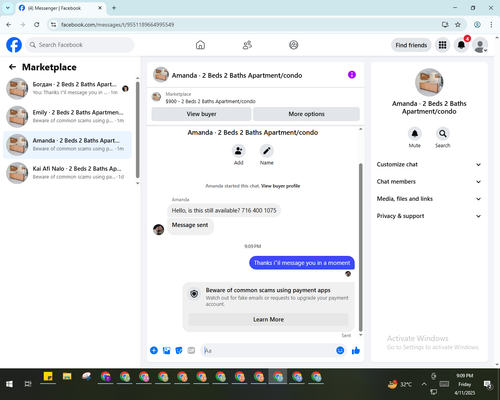Open the Windows notification center icon
The image size is (500, 400).
[488, 385]
